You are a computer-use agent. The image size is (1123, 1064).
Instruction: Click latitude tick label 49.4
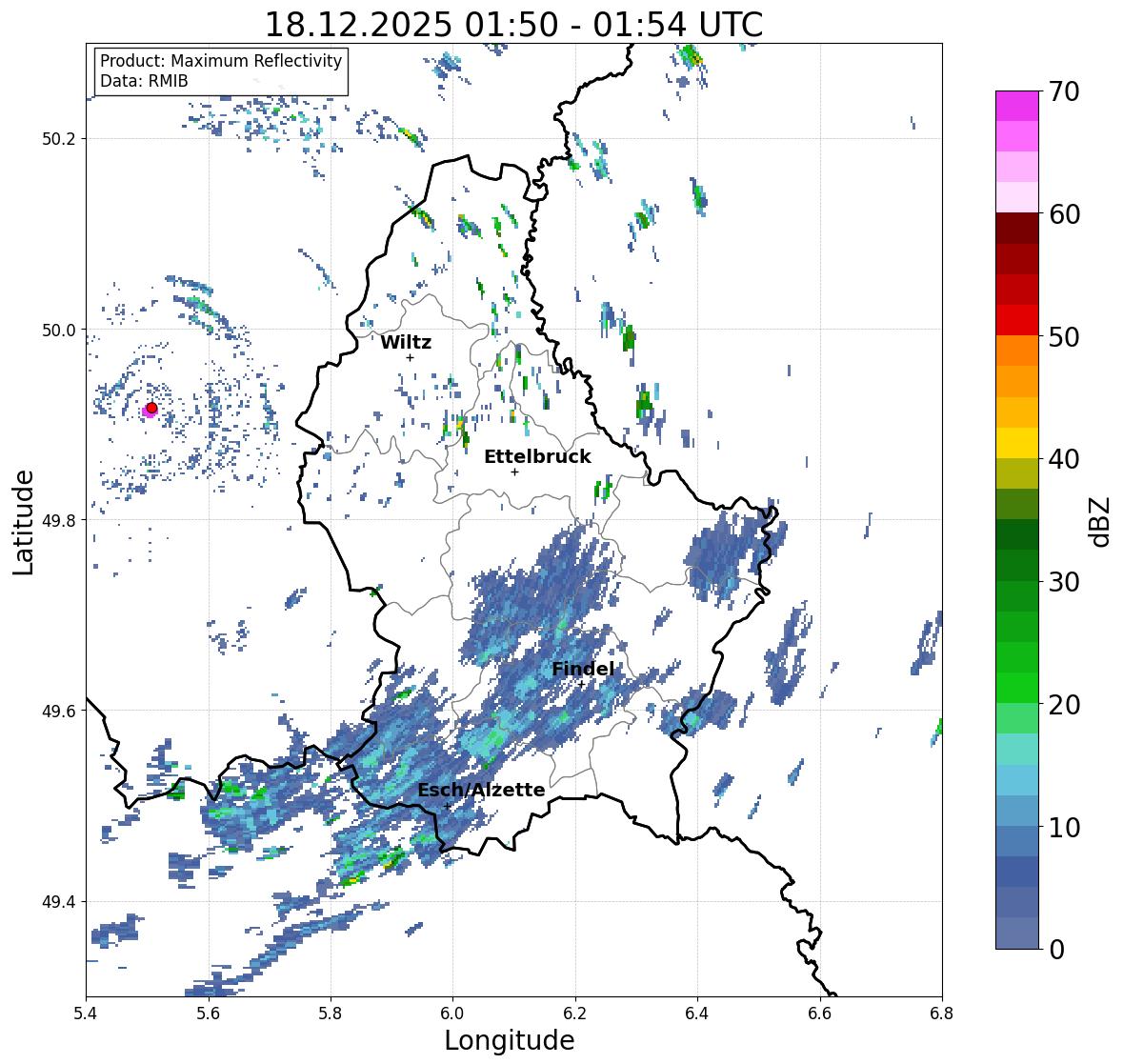[x=59, y=902]
